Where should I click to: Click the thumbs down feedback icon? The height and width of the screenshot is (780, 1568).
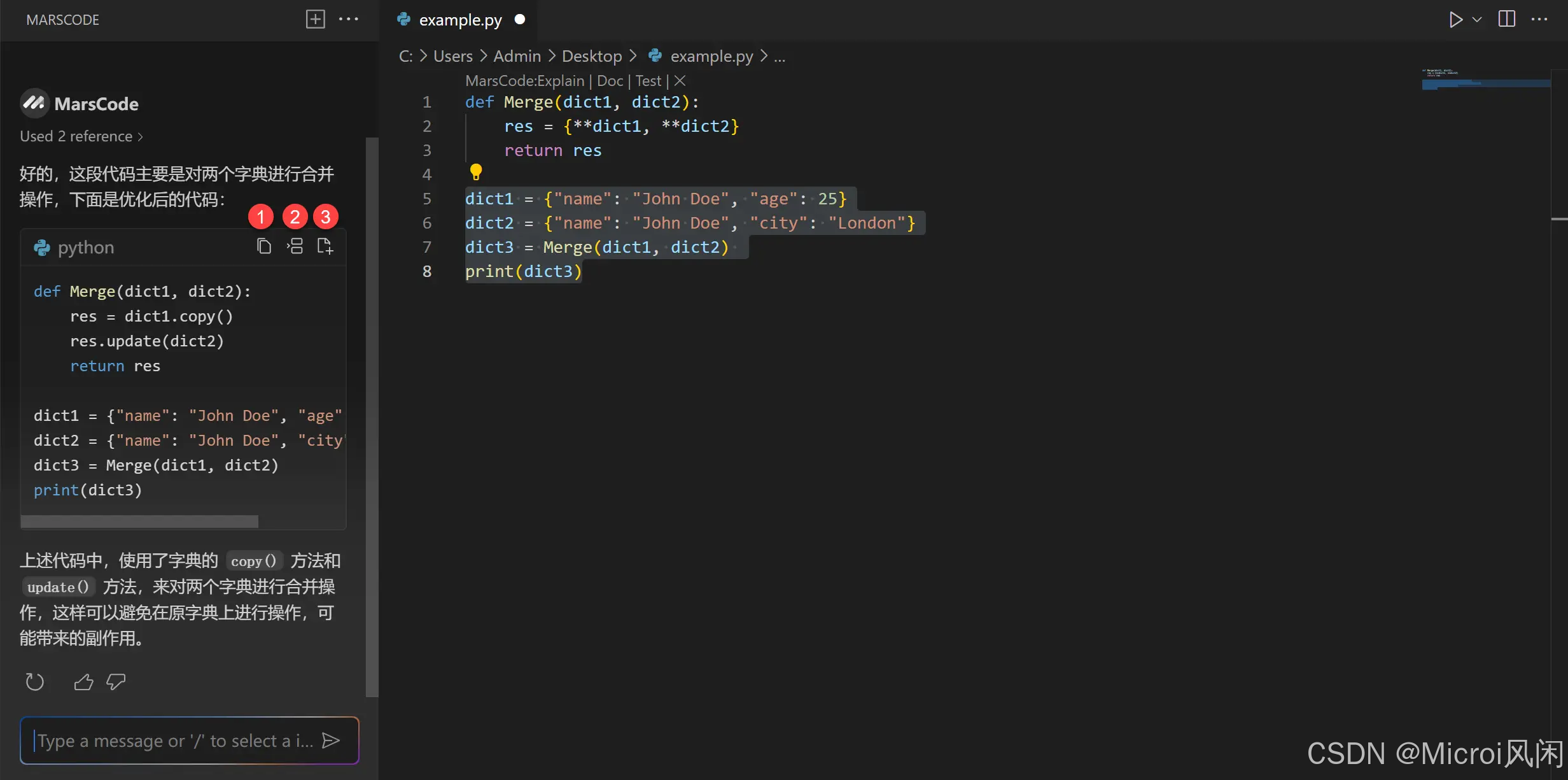click(116, 682)
